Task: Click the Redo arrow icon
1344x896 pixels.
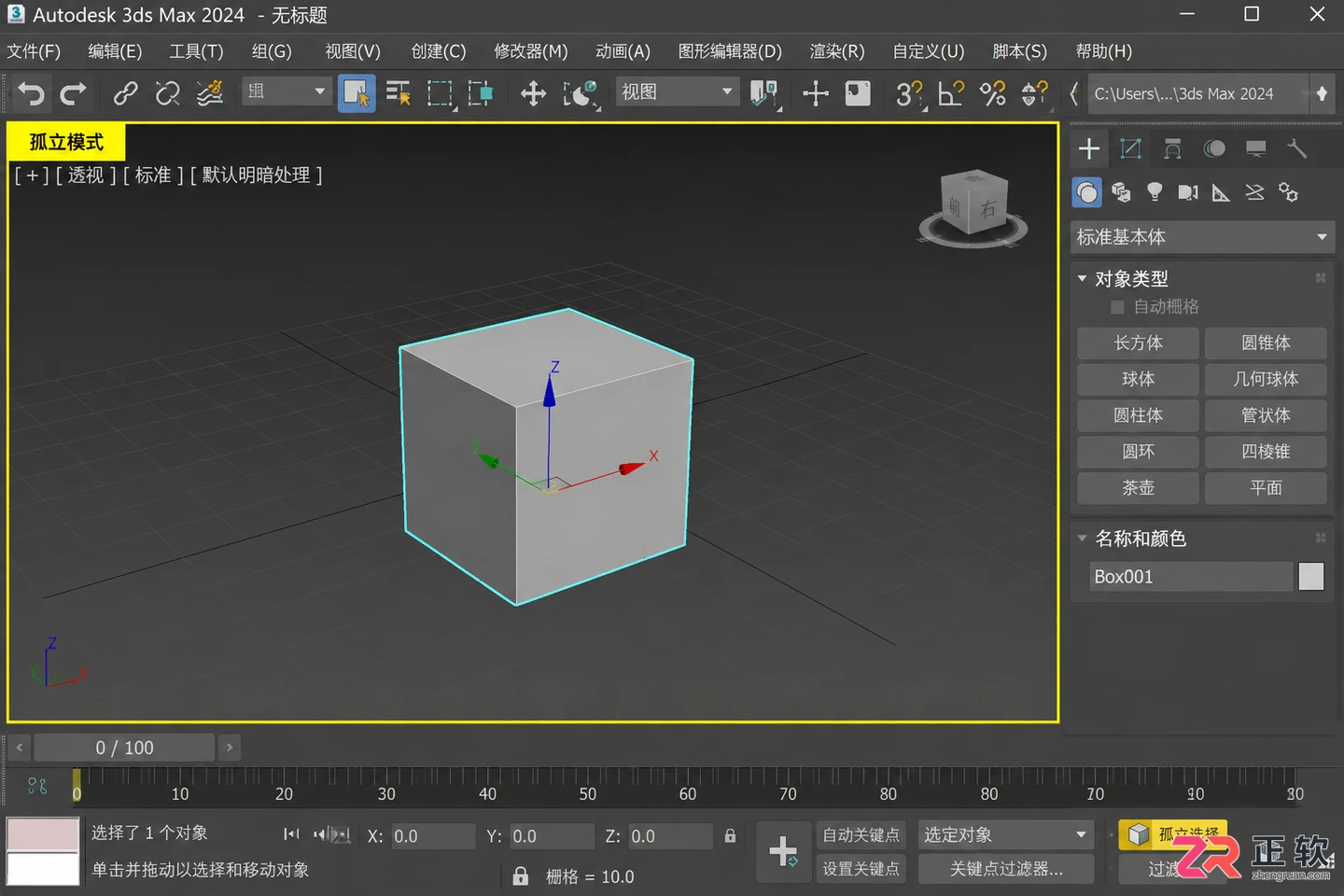Action: pos(73,93)
